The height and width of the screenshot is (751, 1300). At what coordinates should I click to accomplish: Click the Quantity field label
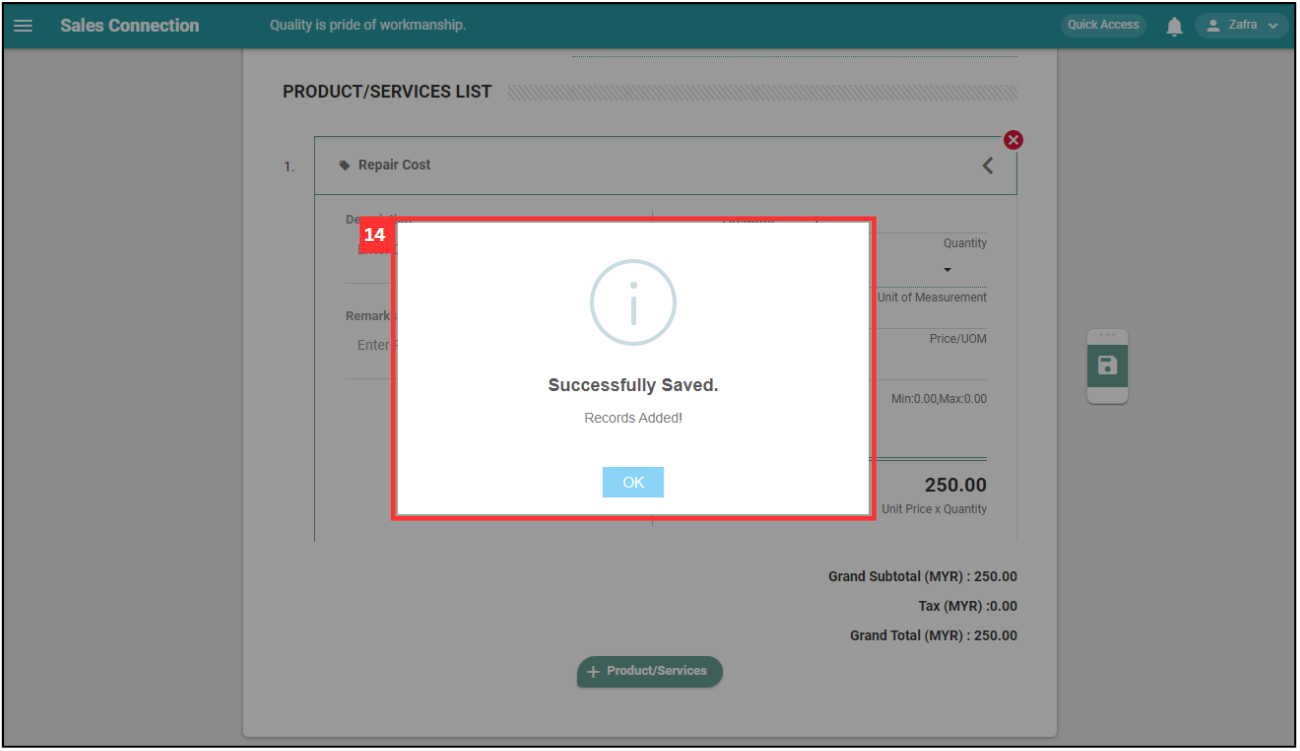coord(965,243)
